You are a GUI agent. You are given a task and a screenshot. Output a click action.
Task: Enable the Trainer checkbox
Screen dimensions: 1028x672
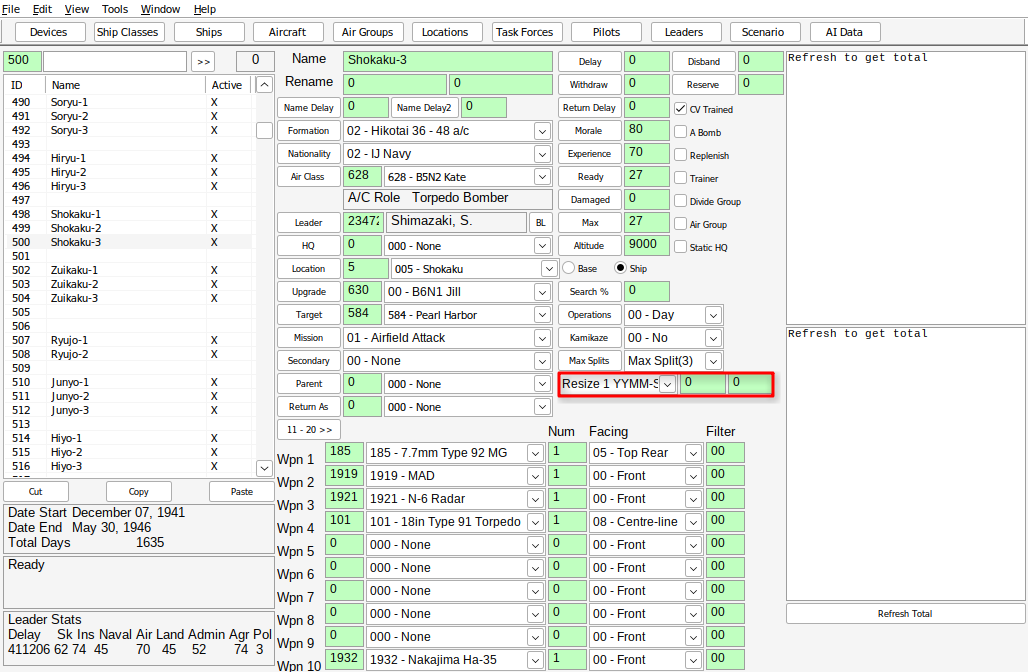[681, 178]
